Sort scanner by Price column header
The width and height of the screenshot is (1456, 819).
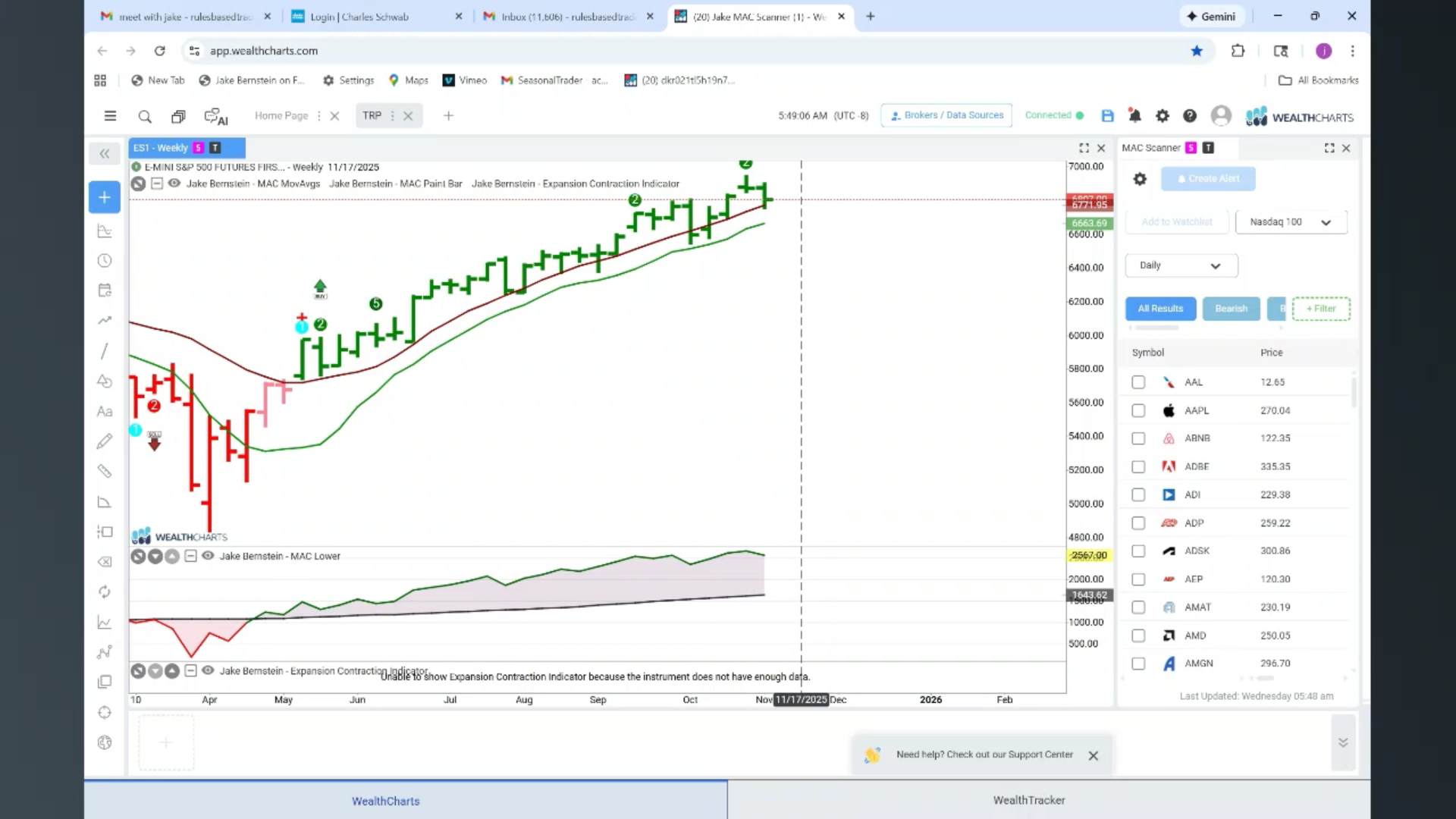click(x=1272, y=353)
